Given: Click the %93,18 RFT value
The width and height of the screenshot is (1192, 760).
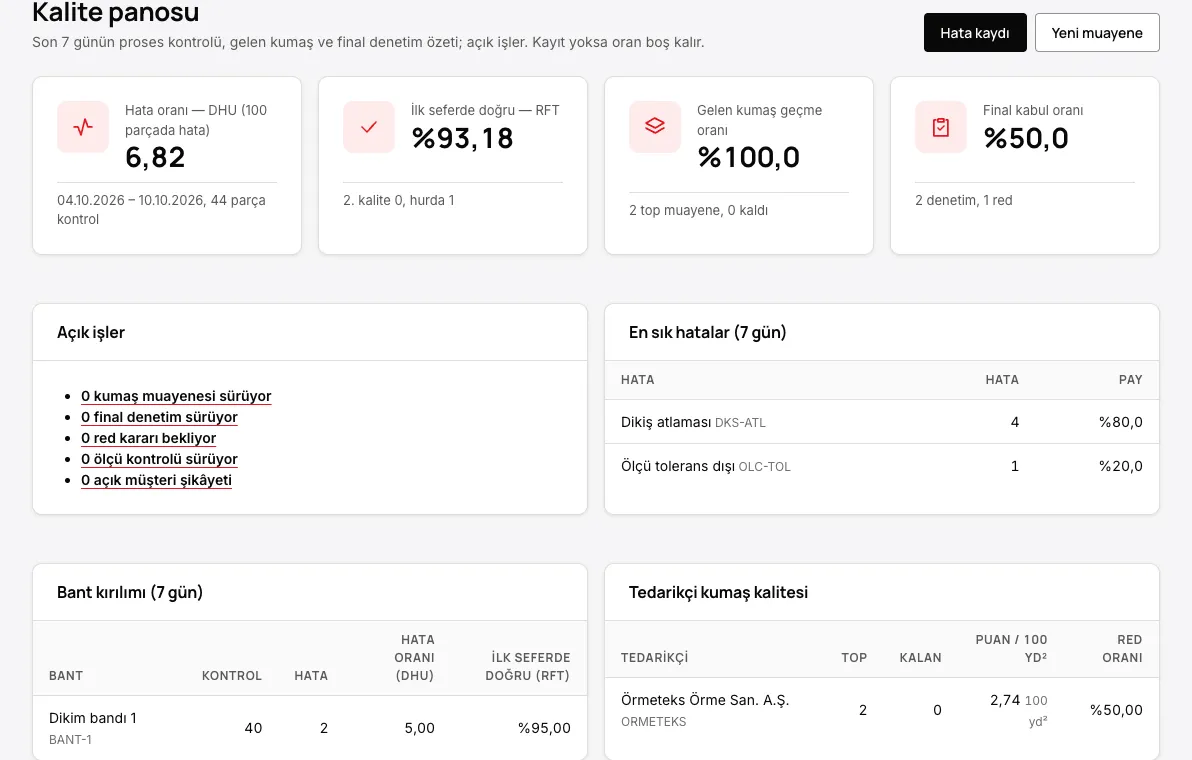Looking at the screenshot, I should coord(462,138).
